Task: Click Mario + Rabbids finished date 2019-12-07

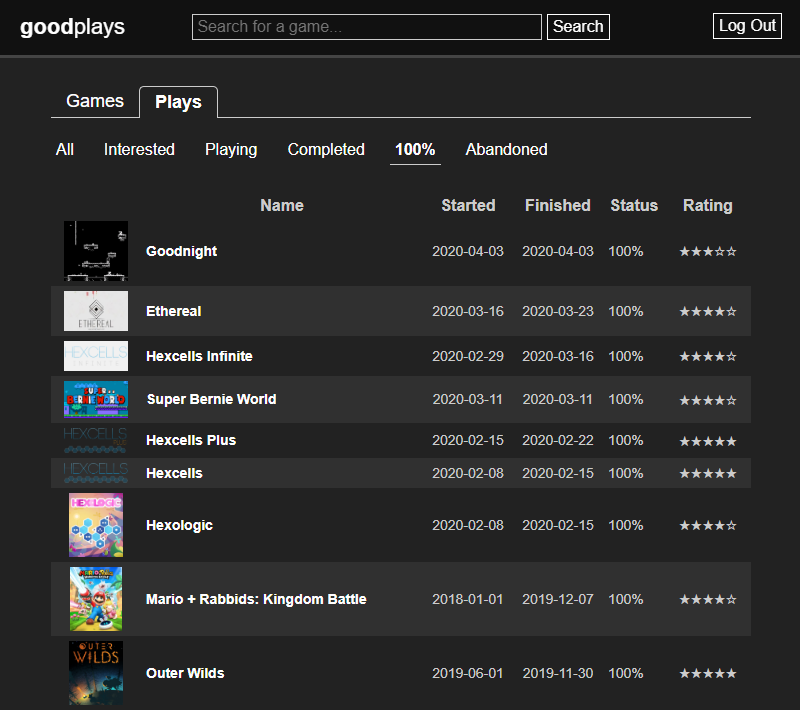Action: point(558,599)
